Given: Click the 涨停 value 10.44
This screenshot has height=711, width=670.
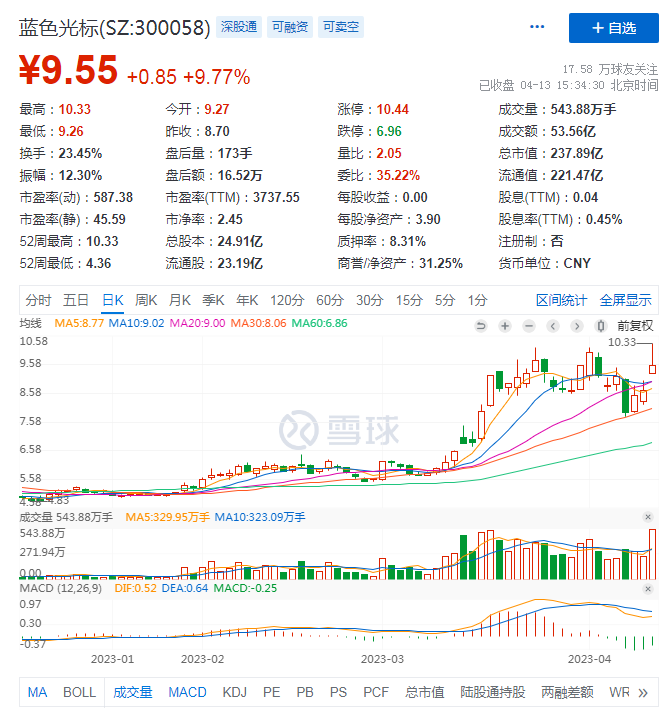Looking at the screenshot, I should tap(393, 110).
